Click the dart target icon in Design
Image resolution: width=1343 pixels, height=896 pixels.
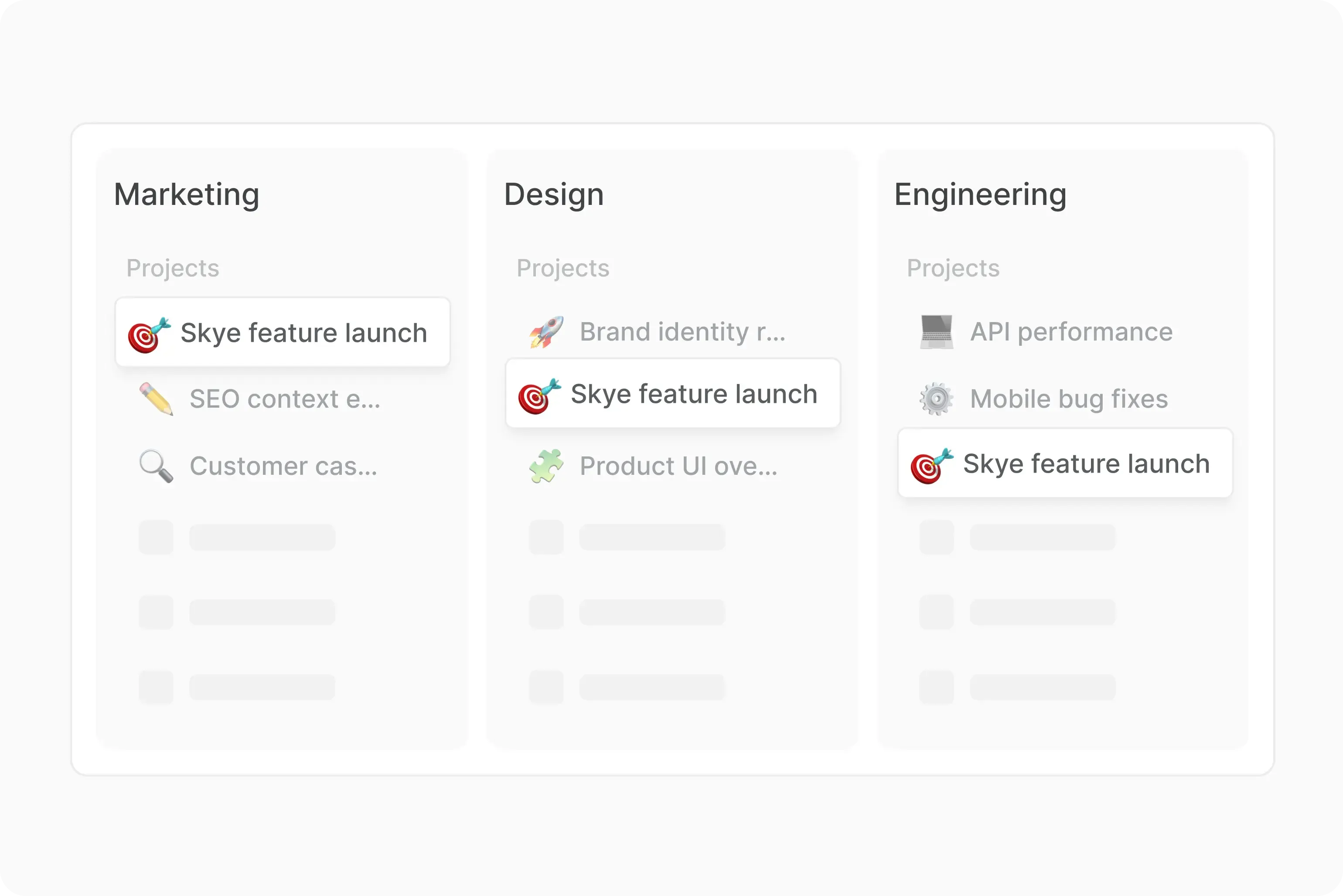539,395
